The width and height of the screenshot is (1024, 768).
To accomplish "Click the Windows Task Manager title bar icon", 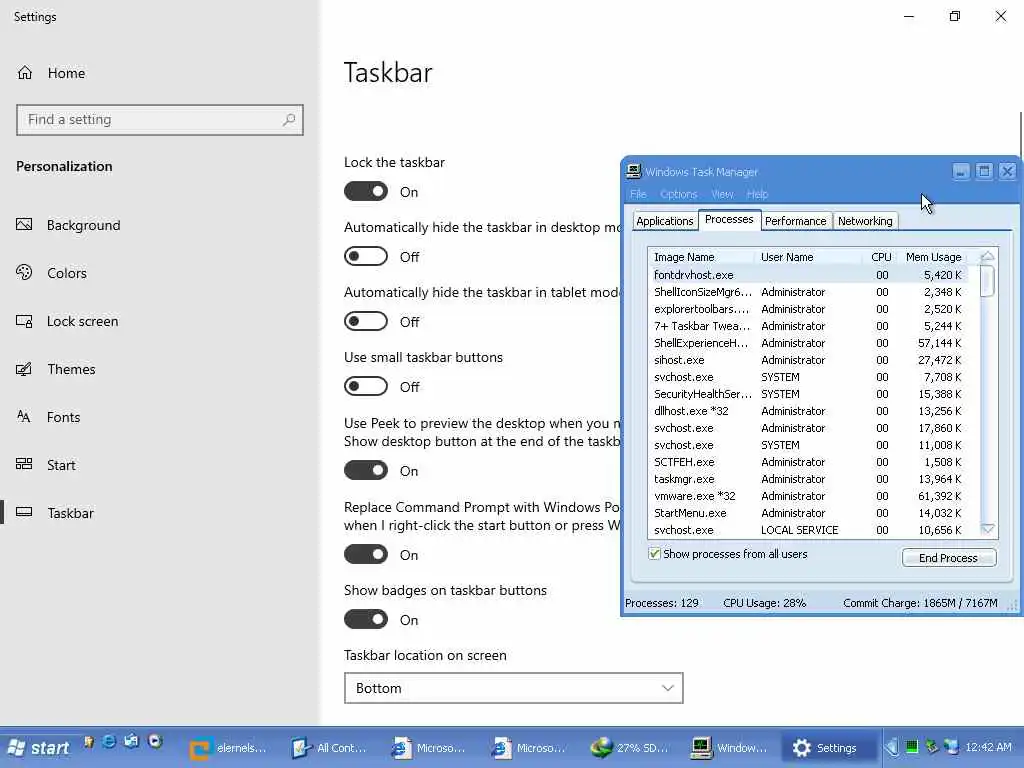I will 633,171.
